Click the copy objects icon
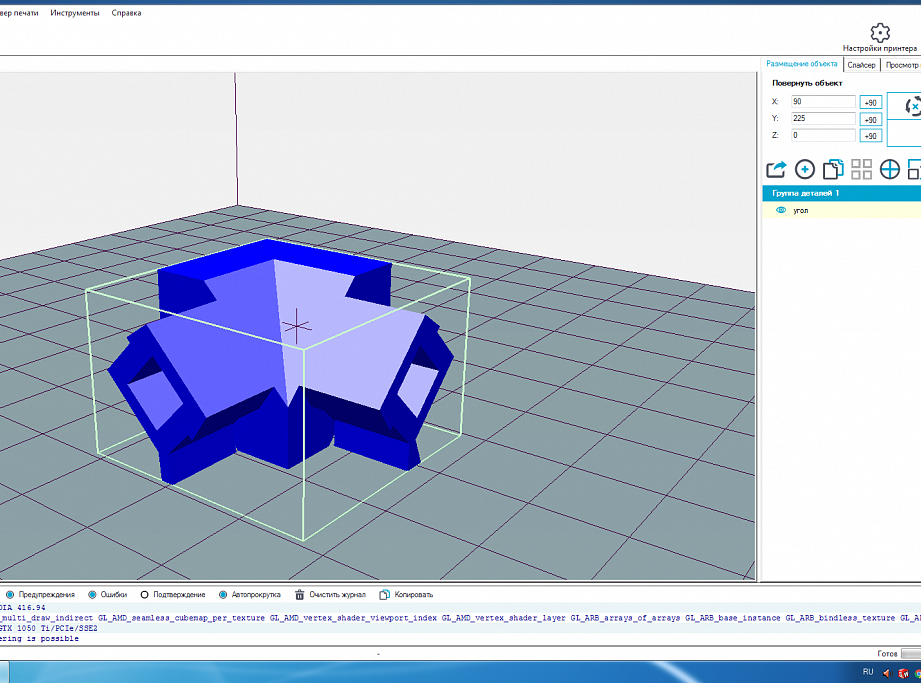The width and height of the screenshot is (921, 683). tap(833, 169)
